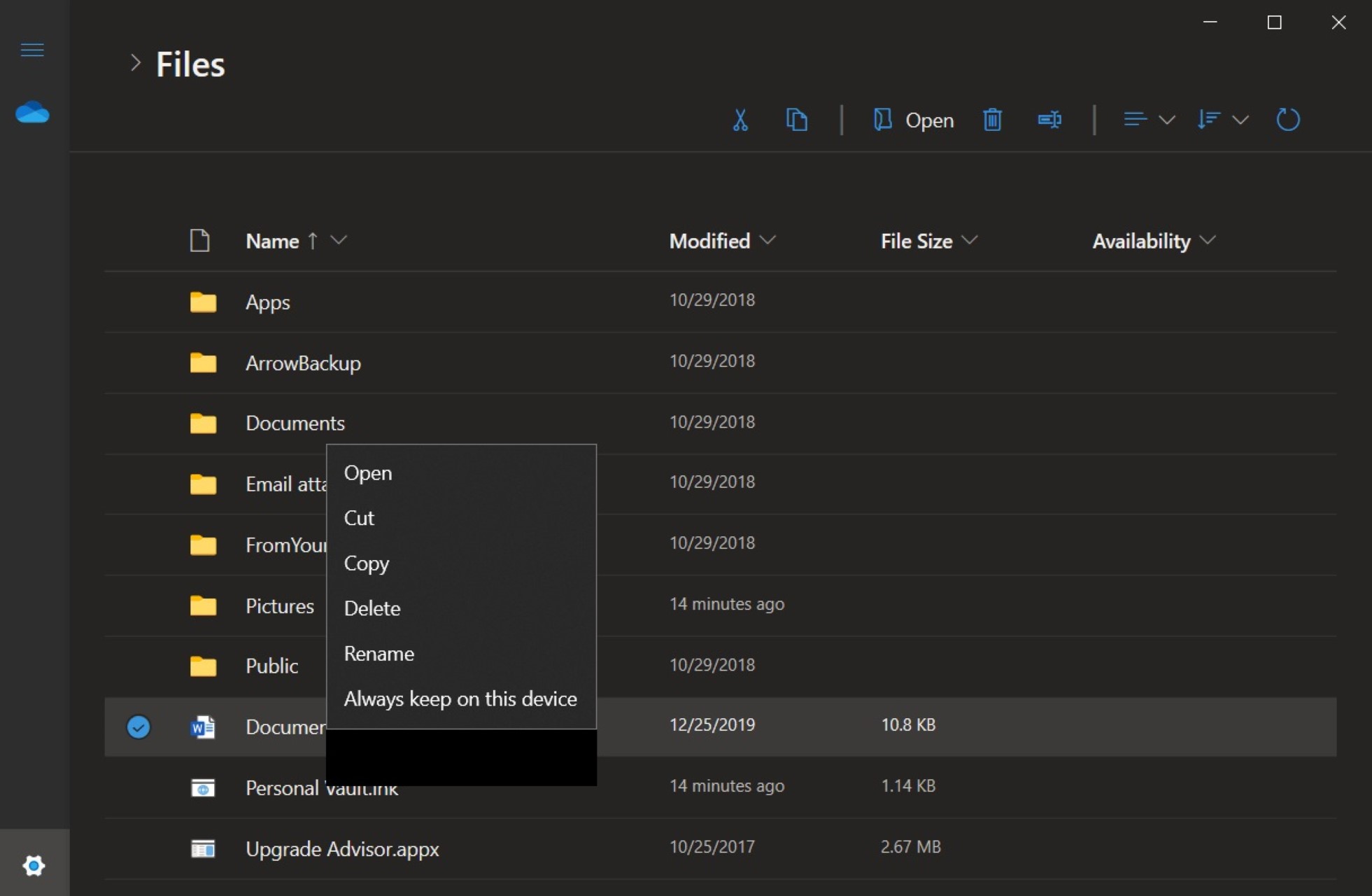Select Always keep on this device
The height and width of the screenshot is (896, 1372).
(459, 698)
